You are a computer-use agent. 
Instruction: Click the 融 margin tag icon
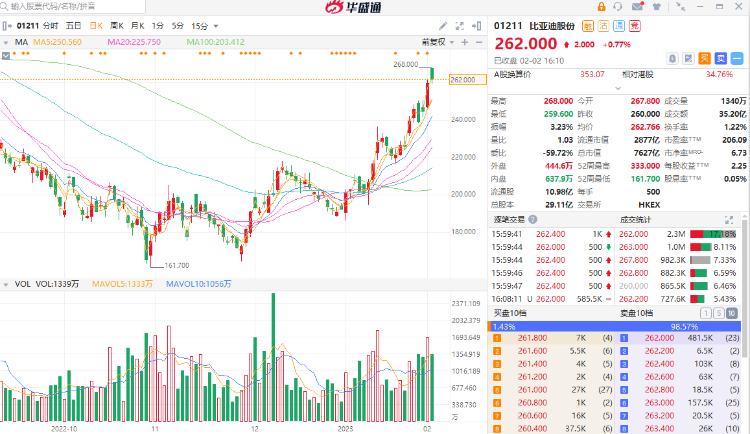tap(588, 26)
